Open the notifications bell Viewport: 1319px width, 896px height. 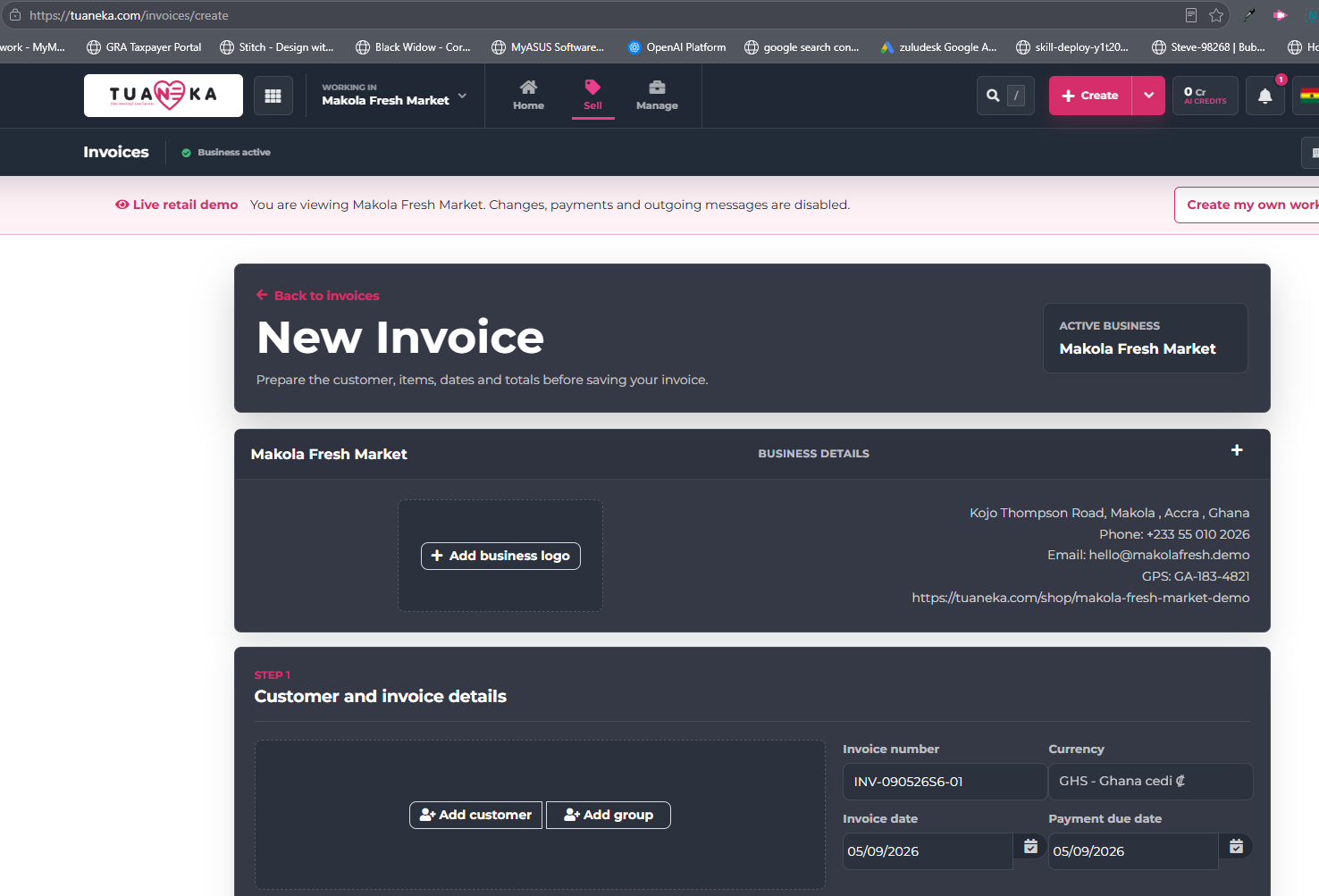pyautogui.click(x=1264, y=96)
